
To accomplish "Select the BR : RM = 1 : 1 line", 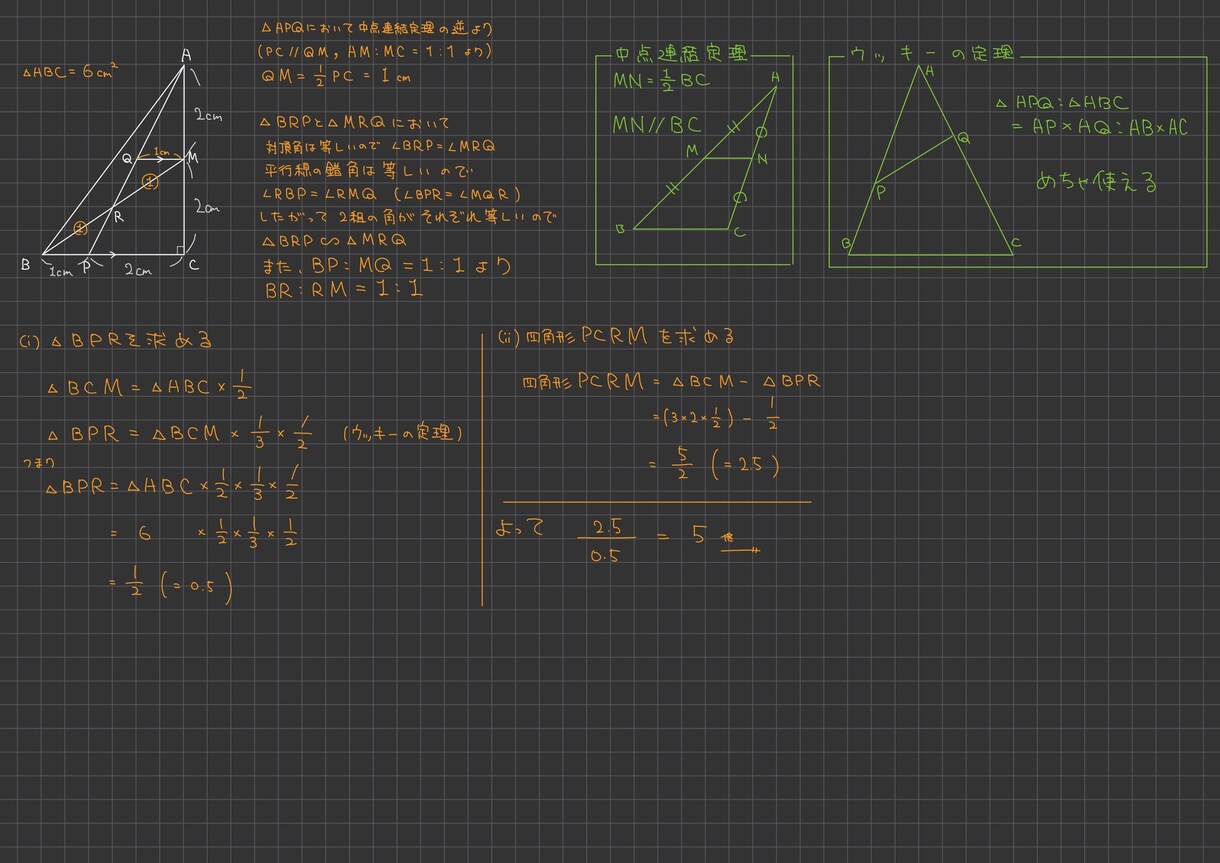I will click(x=344, y=291).
